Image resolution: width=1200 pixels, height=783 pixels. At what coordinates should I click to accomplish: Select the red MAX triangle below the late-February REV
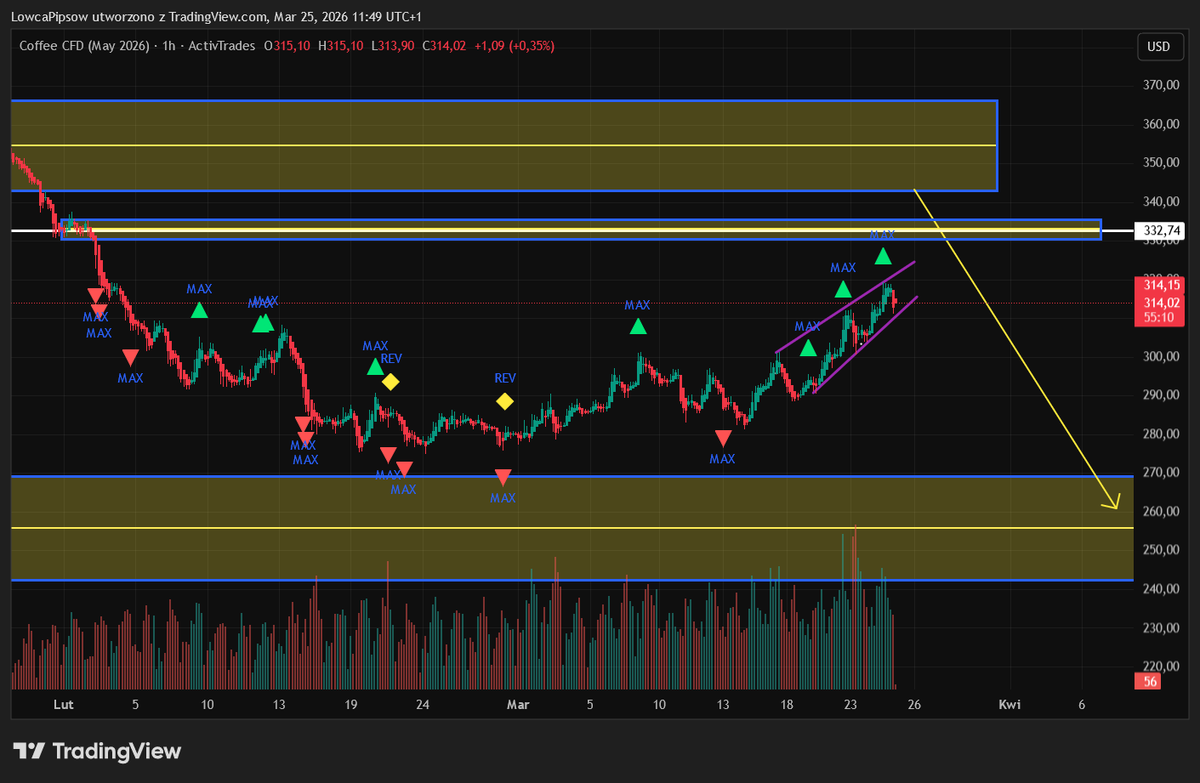click(x=503, y=478)
